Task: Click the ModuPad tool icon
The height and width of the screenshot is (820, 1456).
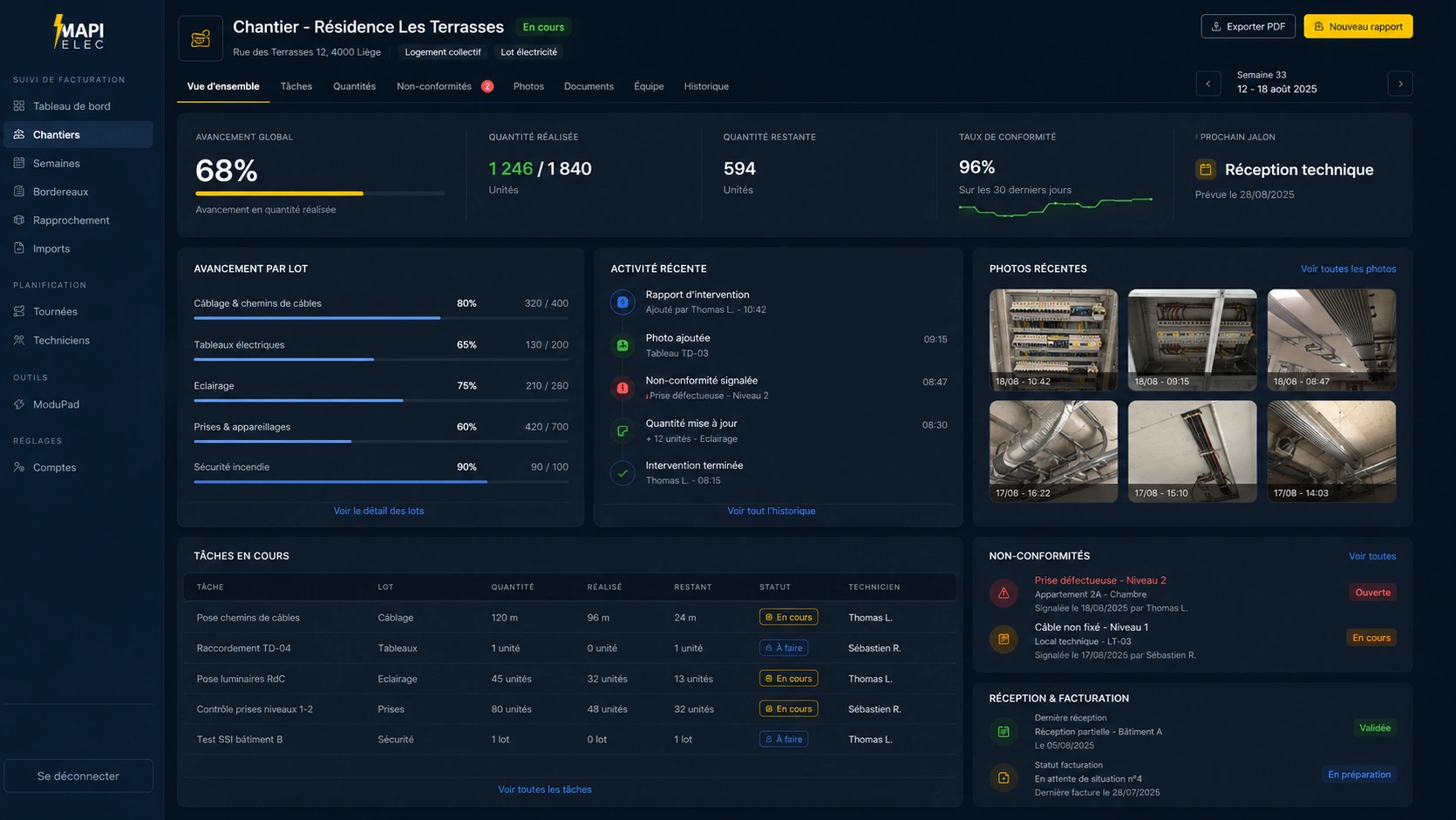Action: [19, 404]
